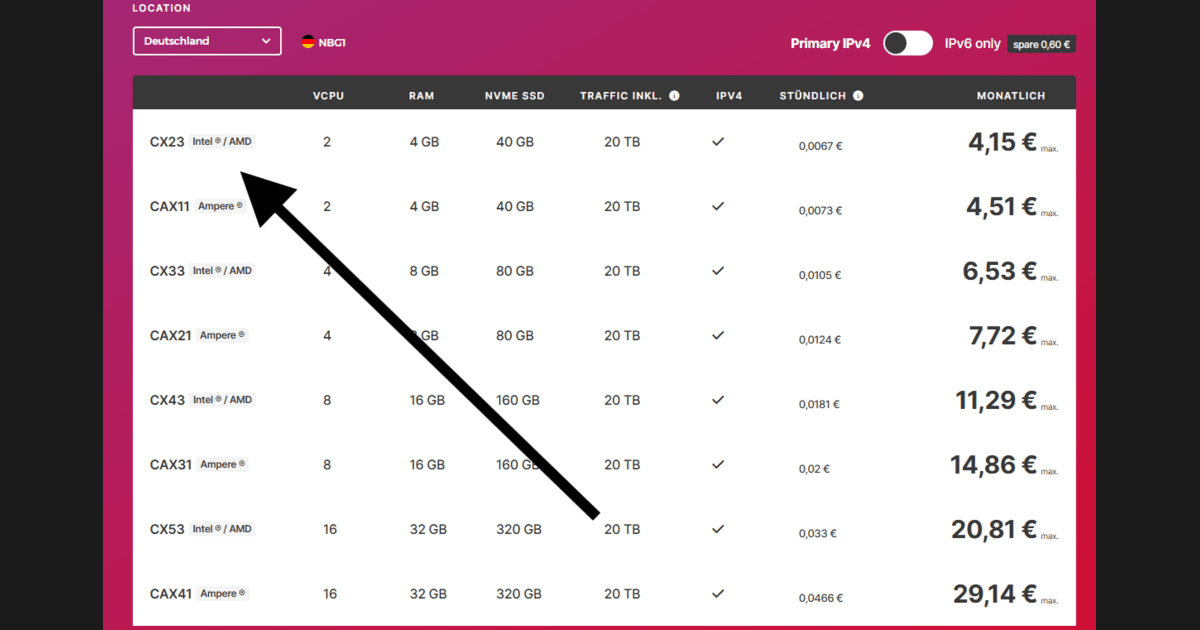Click the 29,14 € monthly price
The width and height of the screenshot is (1200, 630).
click(995, 593)
